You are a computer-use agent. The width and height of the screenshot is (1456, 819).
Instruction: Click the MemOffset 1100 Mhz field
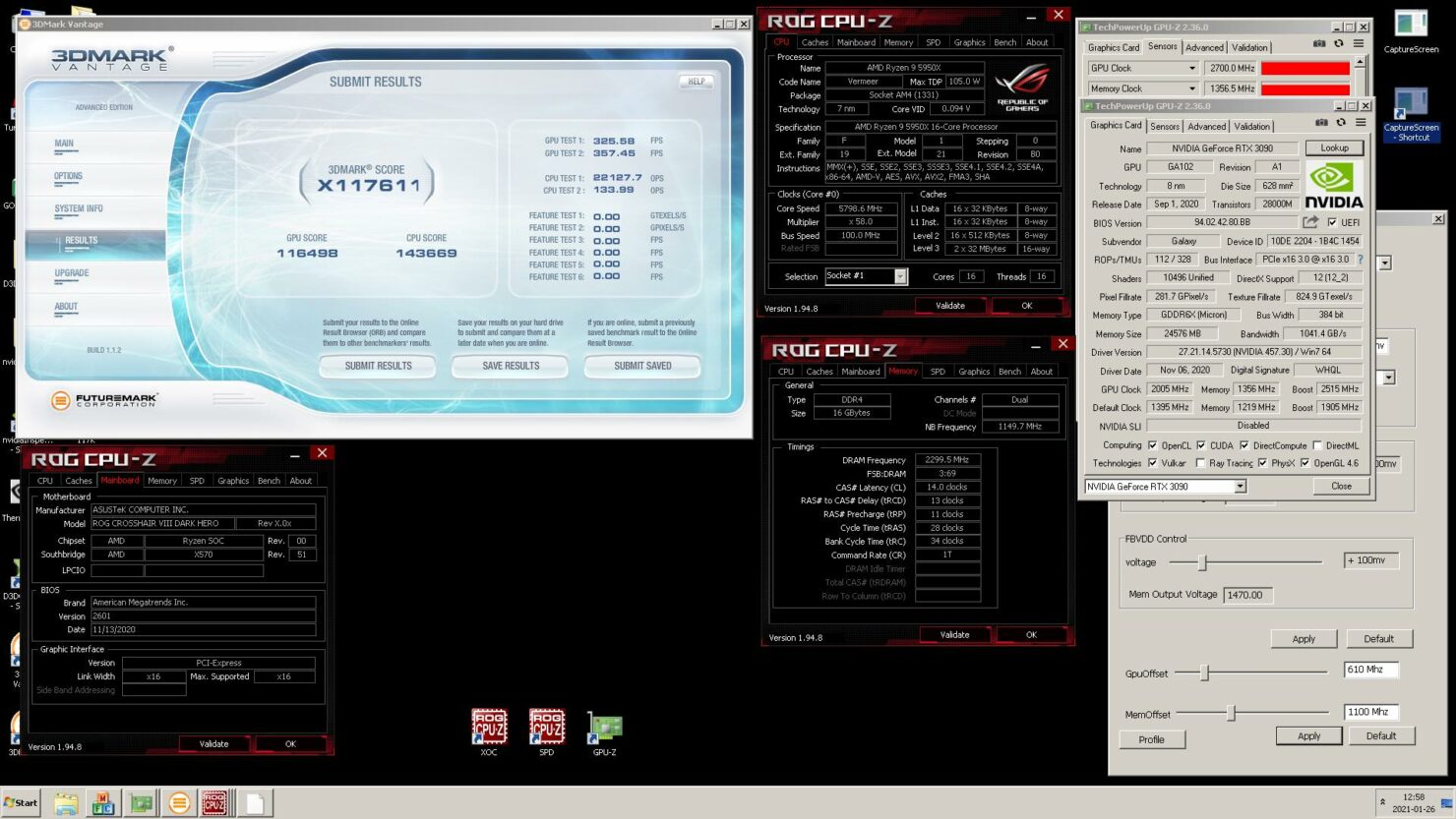pyautogui.click(x=1370, y=712)
